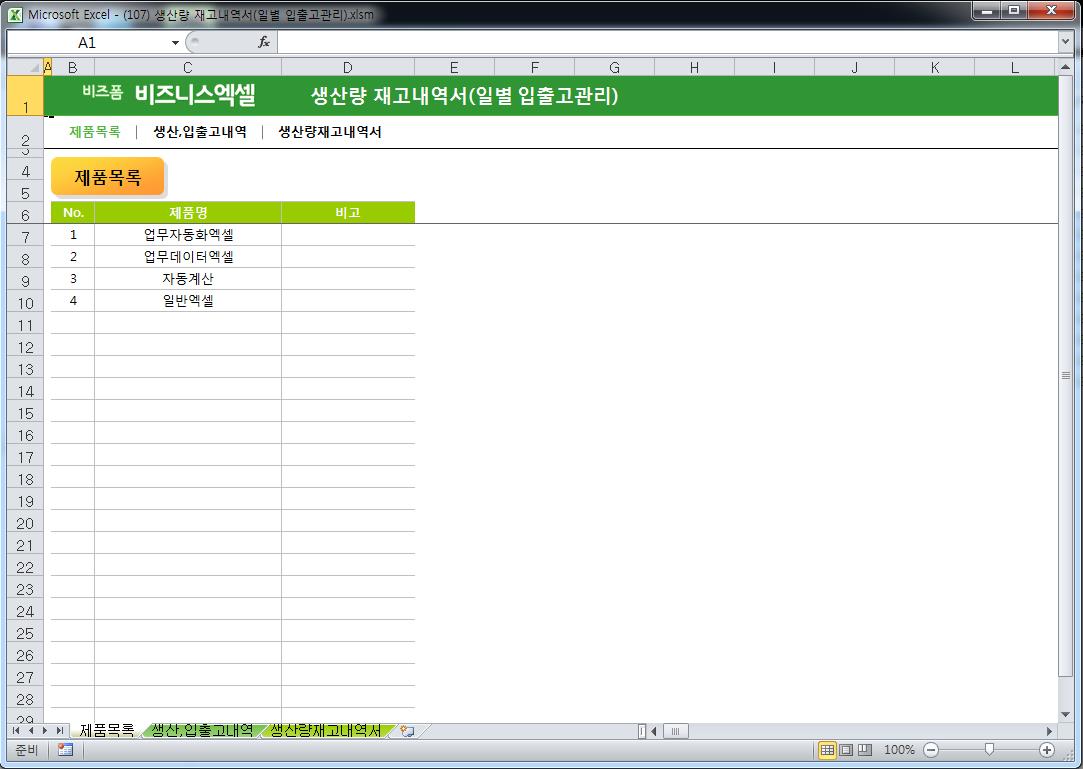Open the Name Box dropdown arrow
The width and height of the screenshot is (1083, 769).
[175, 43]
